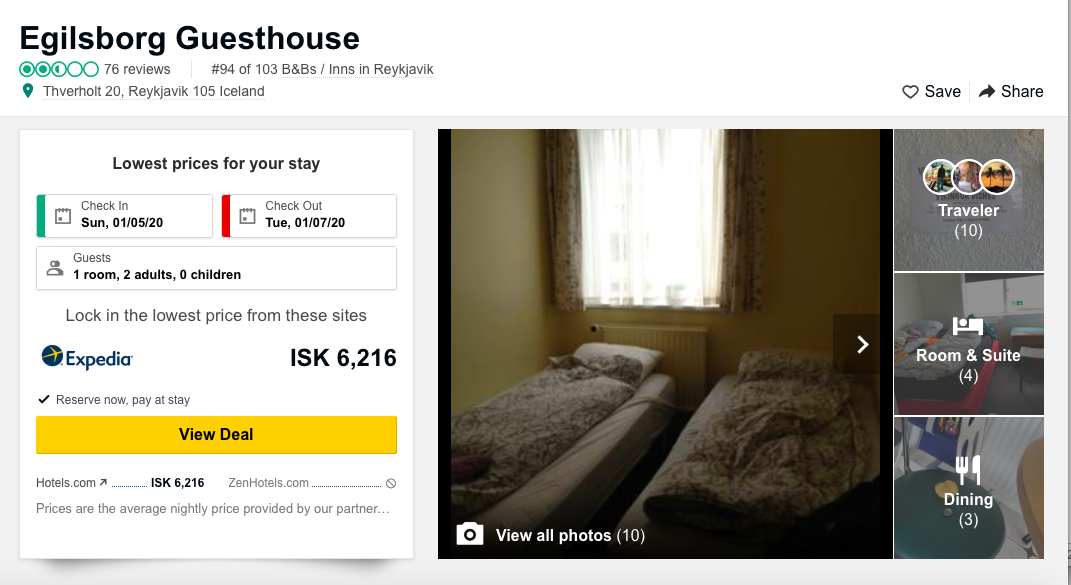Click the camera icon on the photo
This screenshot has height=585, width=1071.
[470, 534]
